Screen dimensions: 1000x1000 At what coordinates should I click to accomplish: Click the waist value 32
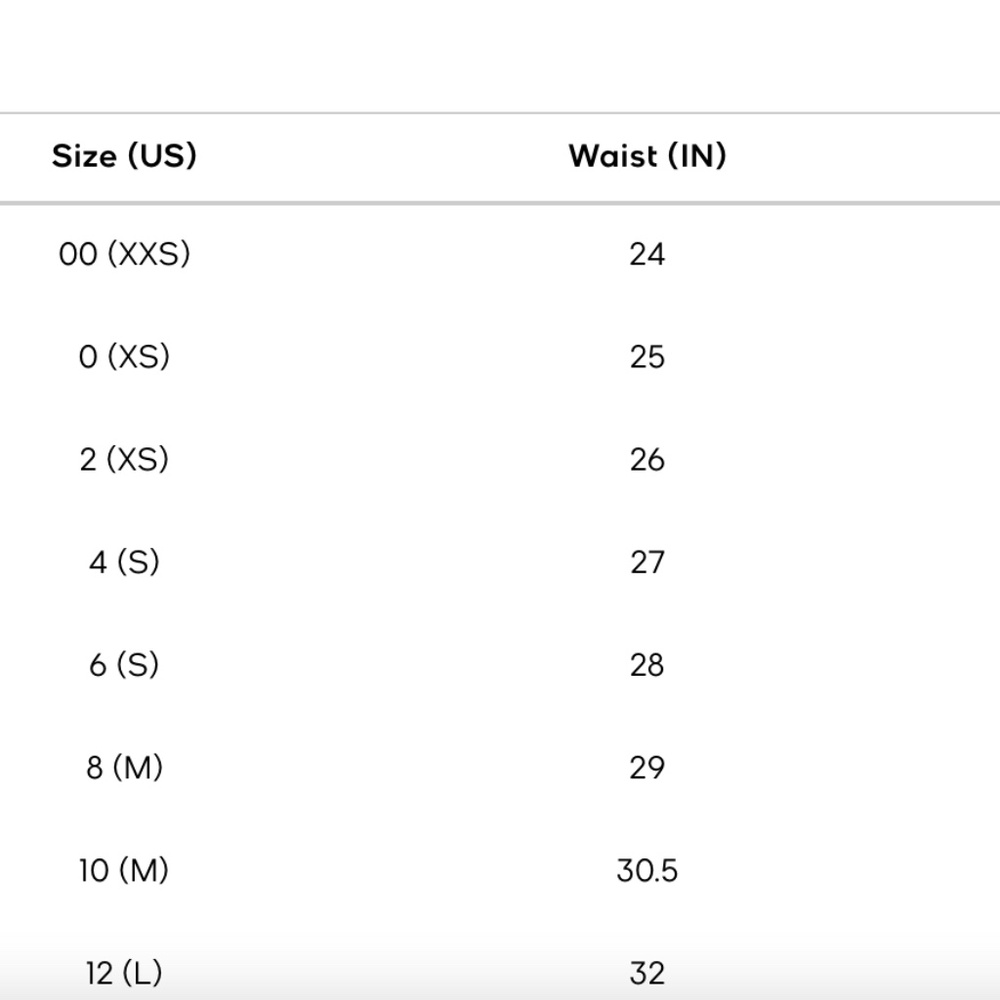647,973
